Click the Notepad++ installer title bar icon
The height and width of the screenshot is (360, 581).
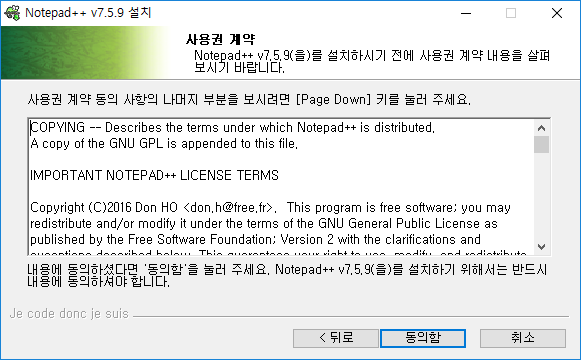[x=12, y=13]
